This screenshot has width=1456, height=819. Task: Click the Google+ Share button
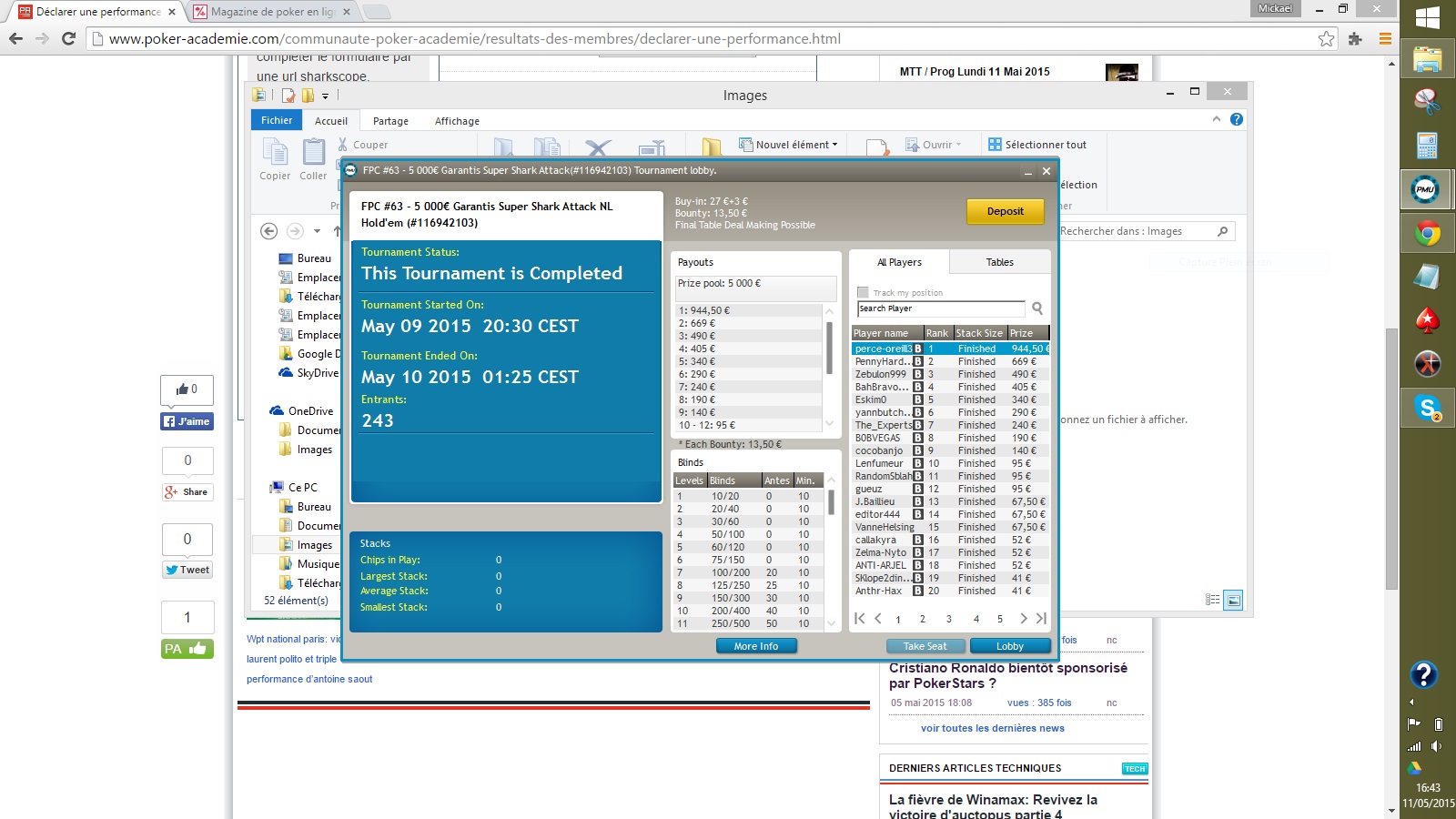coord(187,492)
